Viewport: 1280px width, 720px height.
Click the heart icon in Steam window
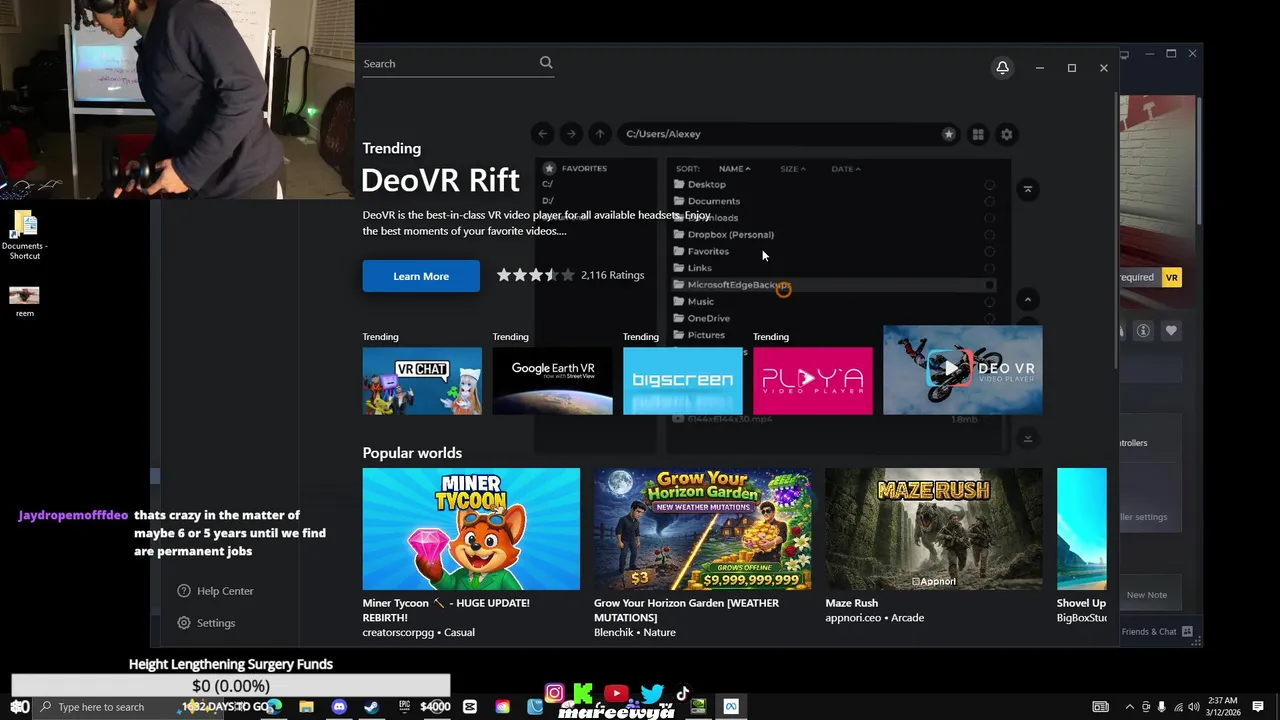point(1171,331)
